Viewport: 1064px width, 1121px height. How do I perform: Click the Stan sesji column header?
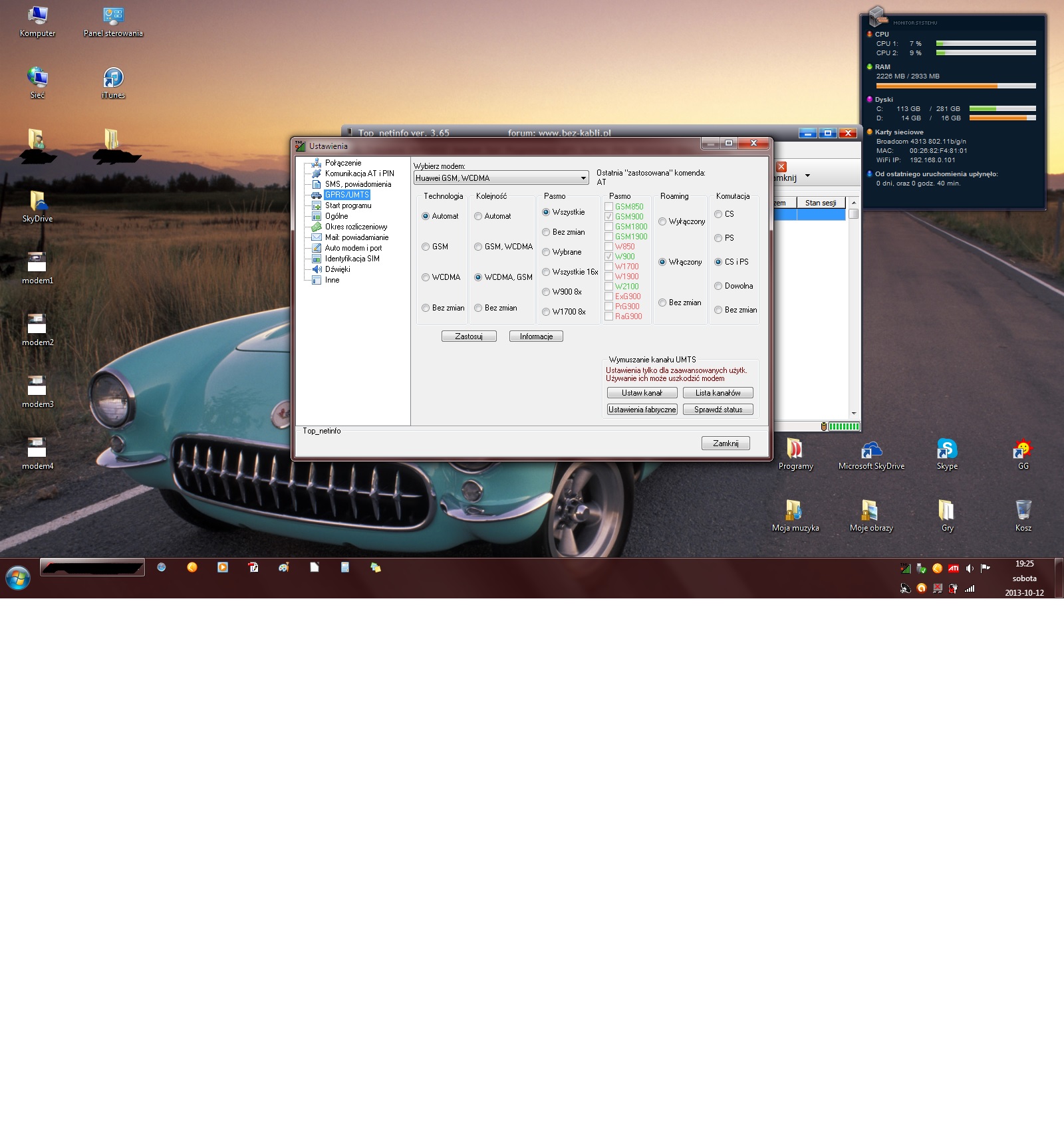[x=821, y=203]
